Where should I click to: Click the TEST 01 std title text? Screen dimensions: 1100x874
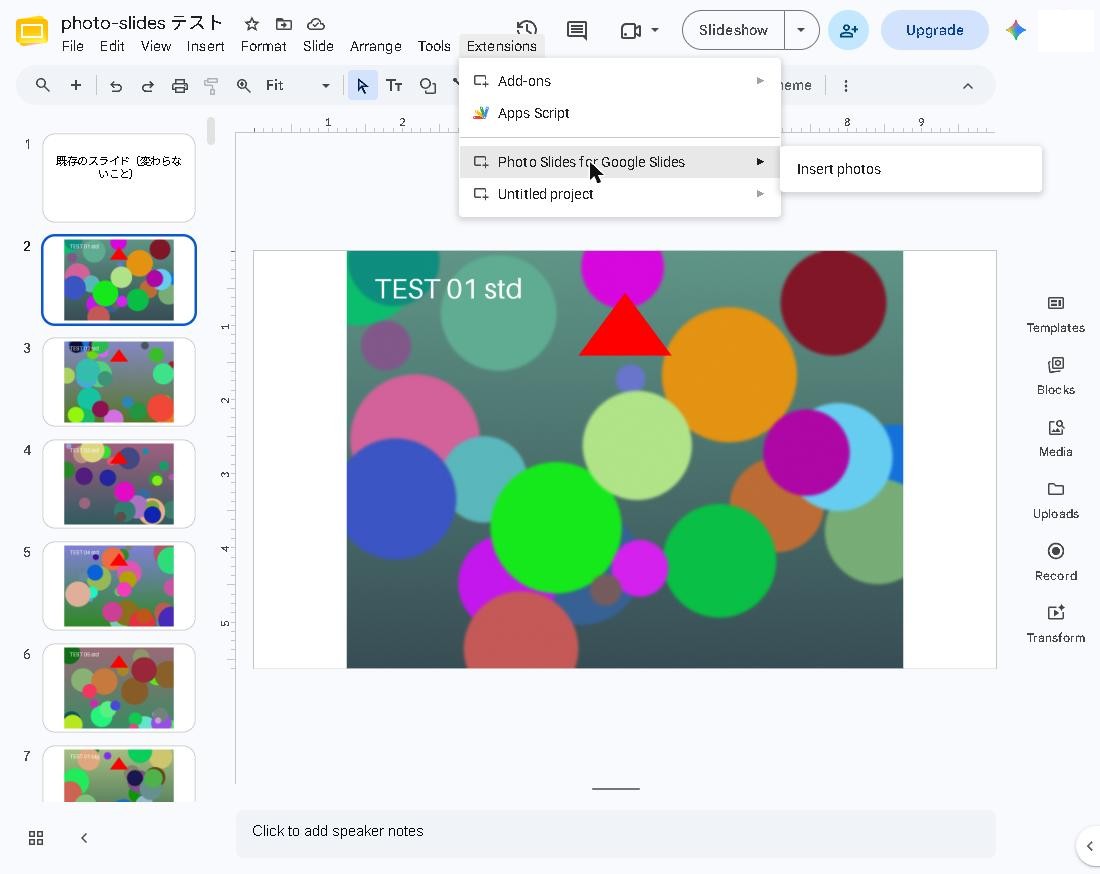point(448,289)
